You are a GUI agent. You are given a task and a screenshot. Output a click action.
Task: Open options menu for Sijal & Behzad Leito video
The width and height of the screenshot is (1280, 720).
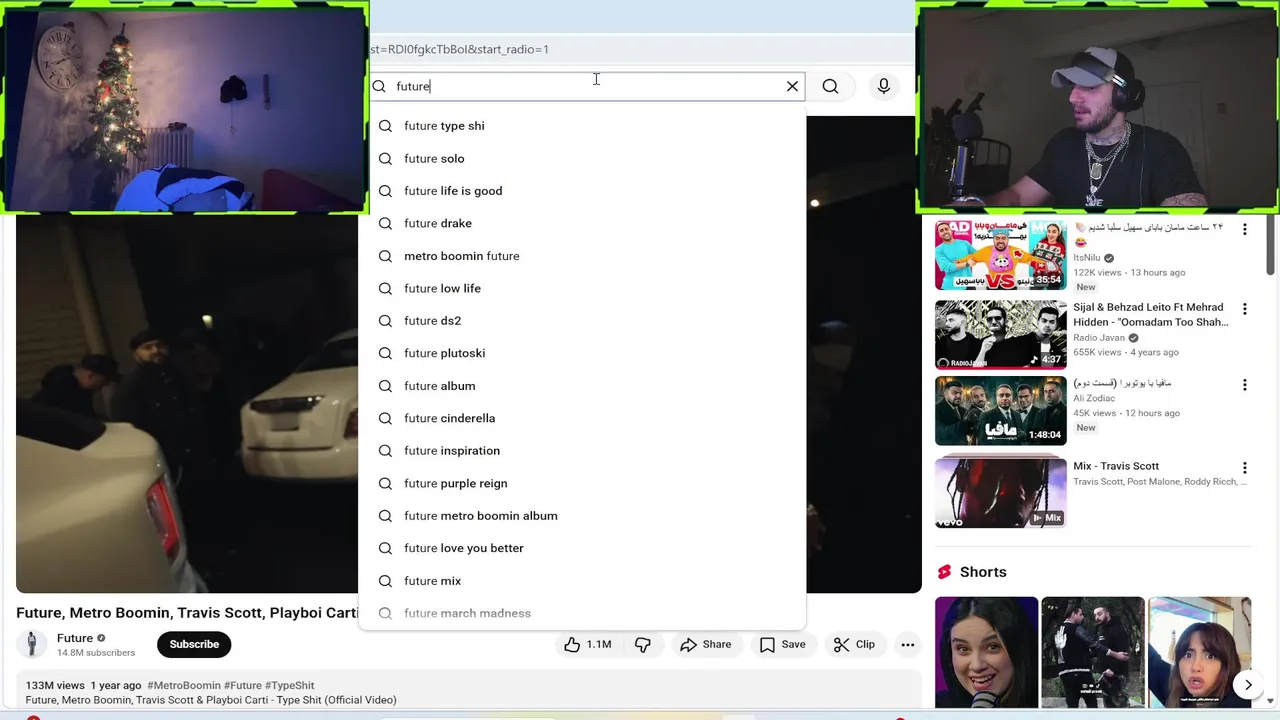[x=1244, y=309]
